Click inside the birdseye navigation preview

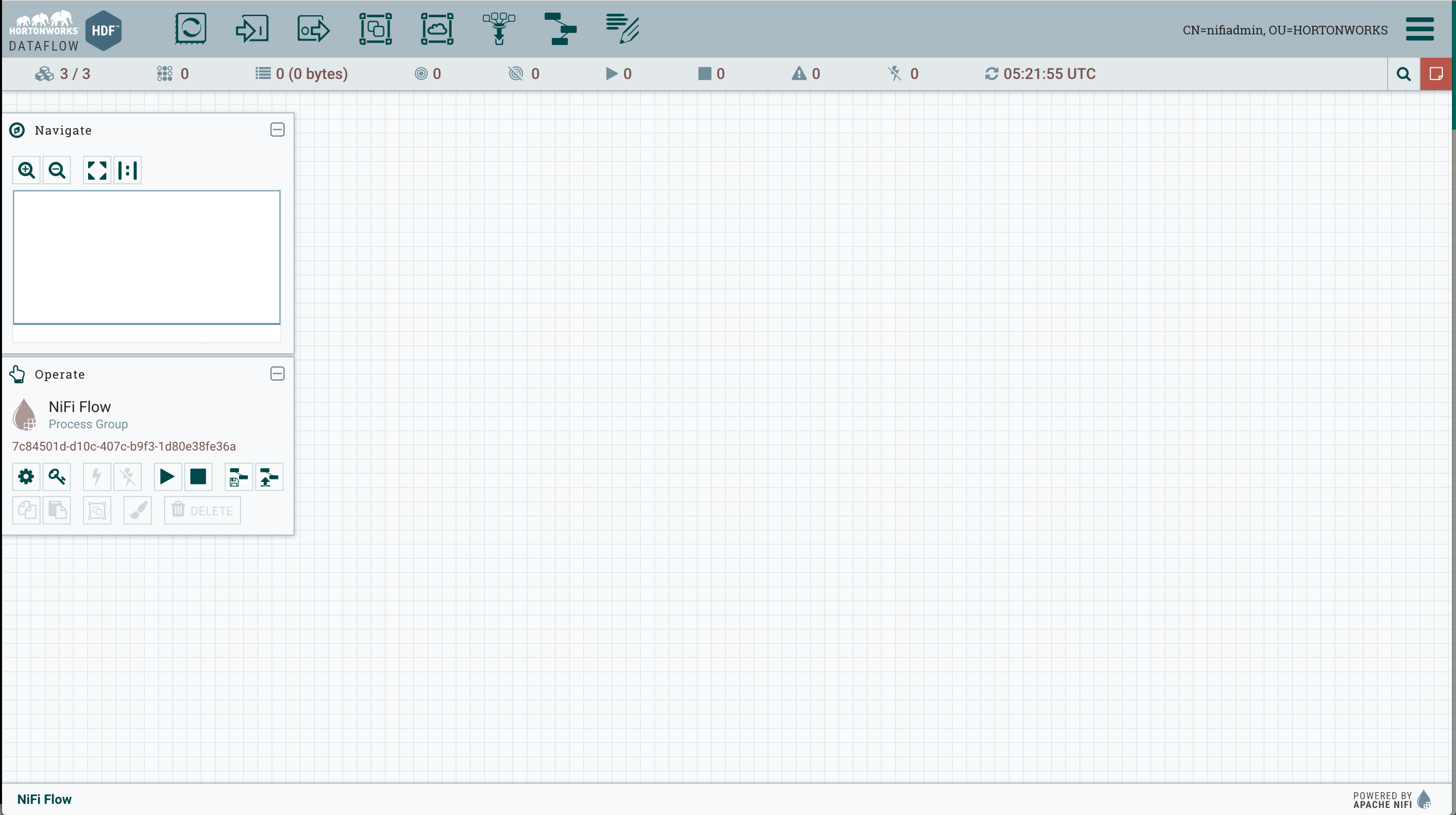[x=146, y=257]
